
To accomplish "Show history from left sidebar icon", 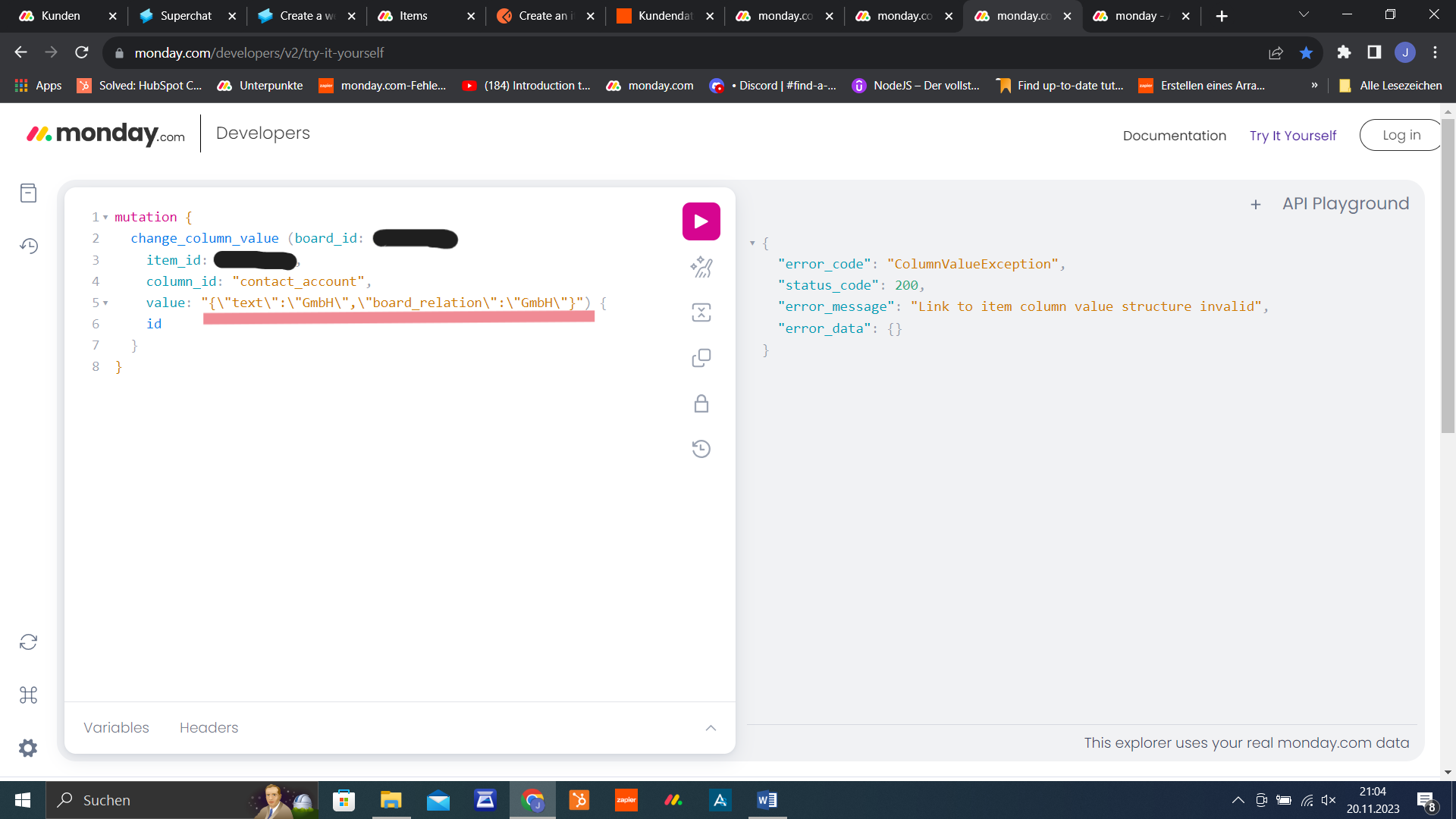I will 28,246.
